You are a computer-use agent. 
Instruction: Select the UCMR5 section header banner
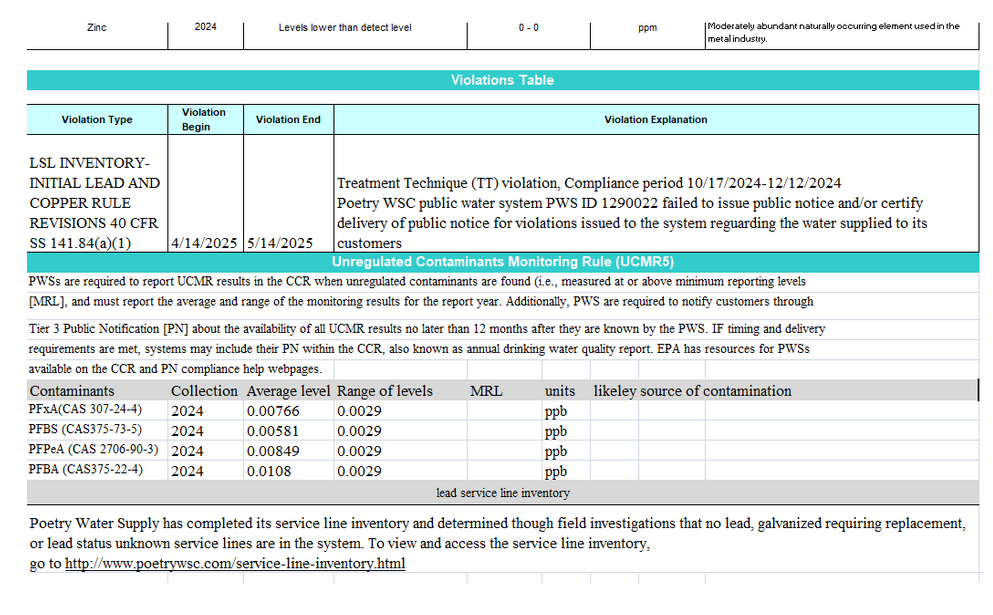pyautogui.click(x=503, y=262)
